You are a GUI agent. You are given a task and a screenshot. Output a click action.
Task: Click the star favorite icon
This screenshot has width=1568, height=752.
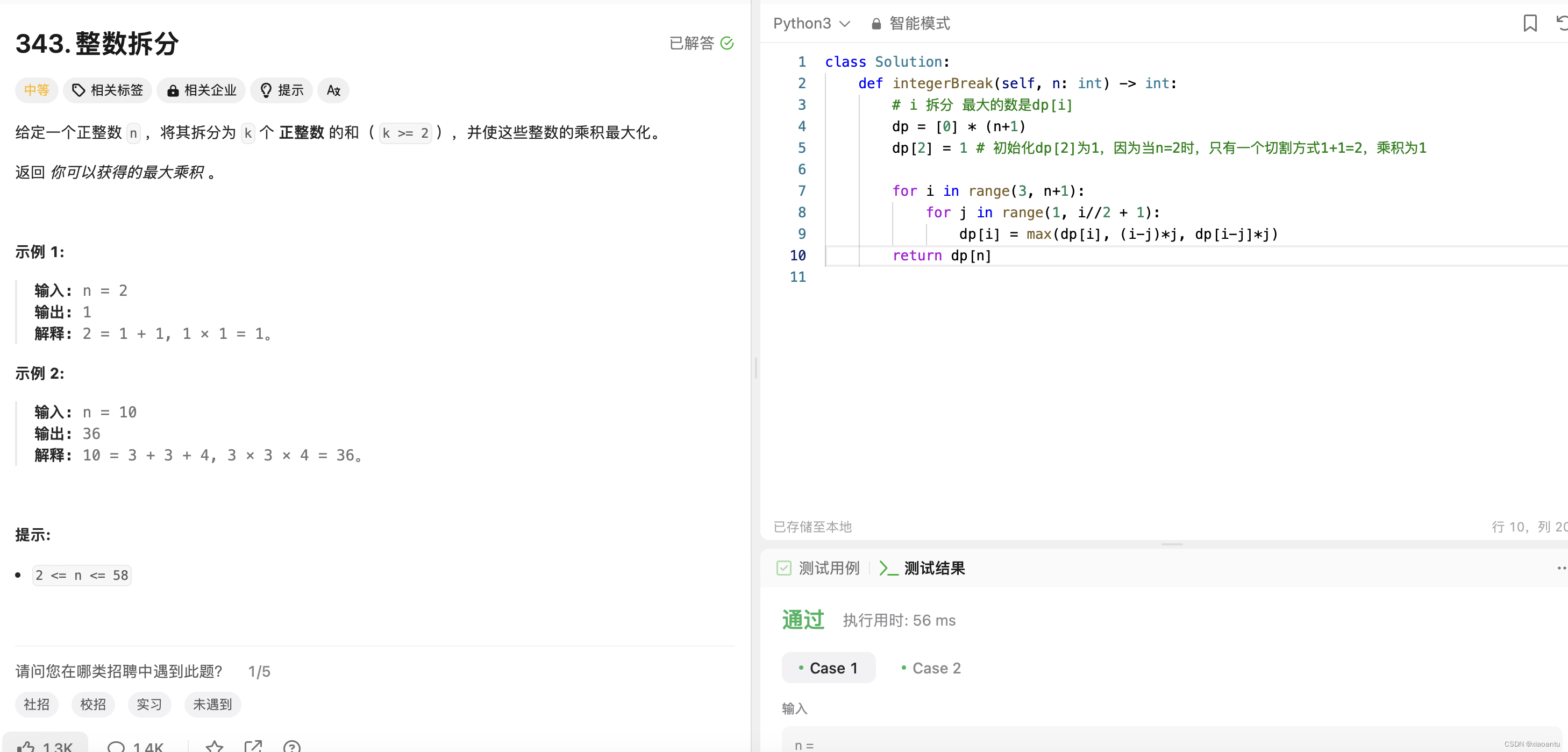[x=214, y=746]
